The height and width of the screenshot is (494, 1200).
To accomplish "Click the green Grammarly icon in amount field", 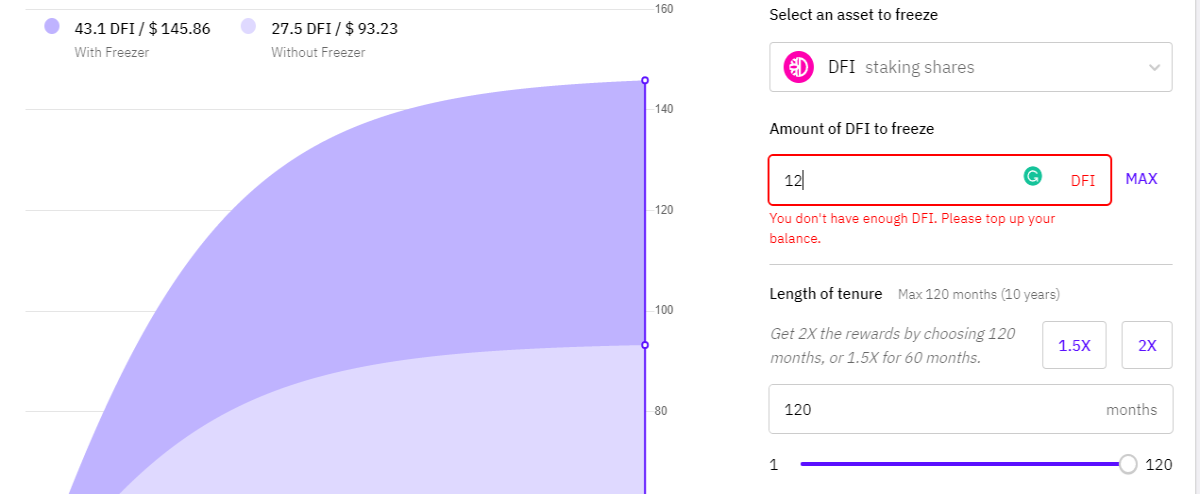I will [1032, 177].
